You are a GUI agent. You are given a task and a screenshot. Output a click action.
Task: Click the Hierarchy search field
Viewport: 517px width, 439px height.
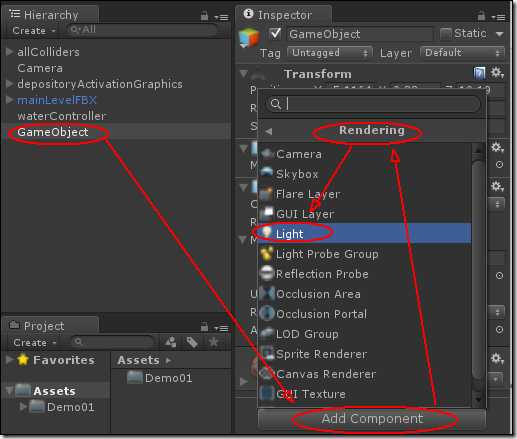click(142, 30)
